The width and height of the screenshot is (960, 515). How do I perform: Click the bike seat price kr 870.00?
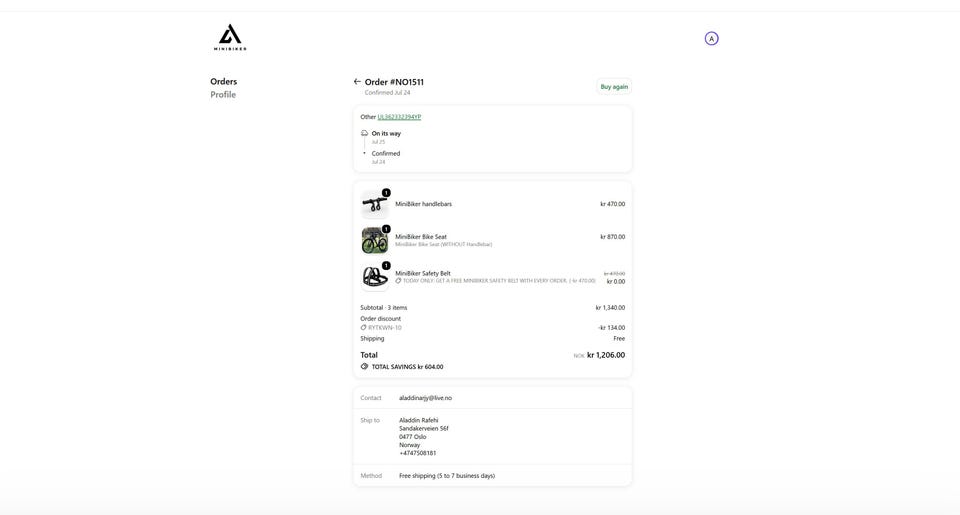point(613,236)
